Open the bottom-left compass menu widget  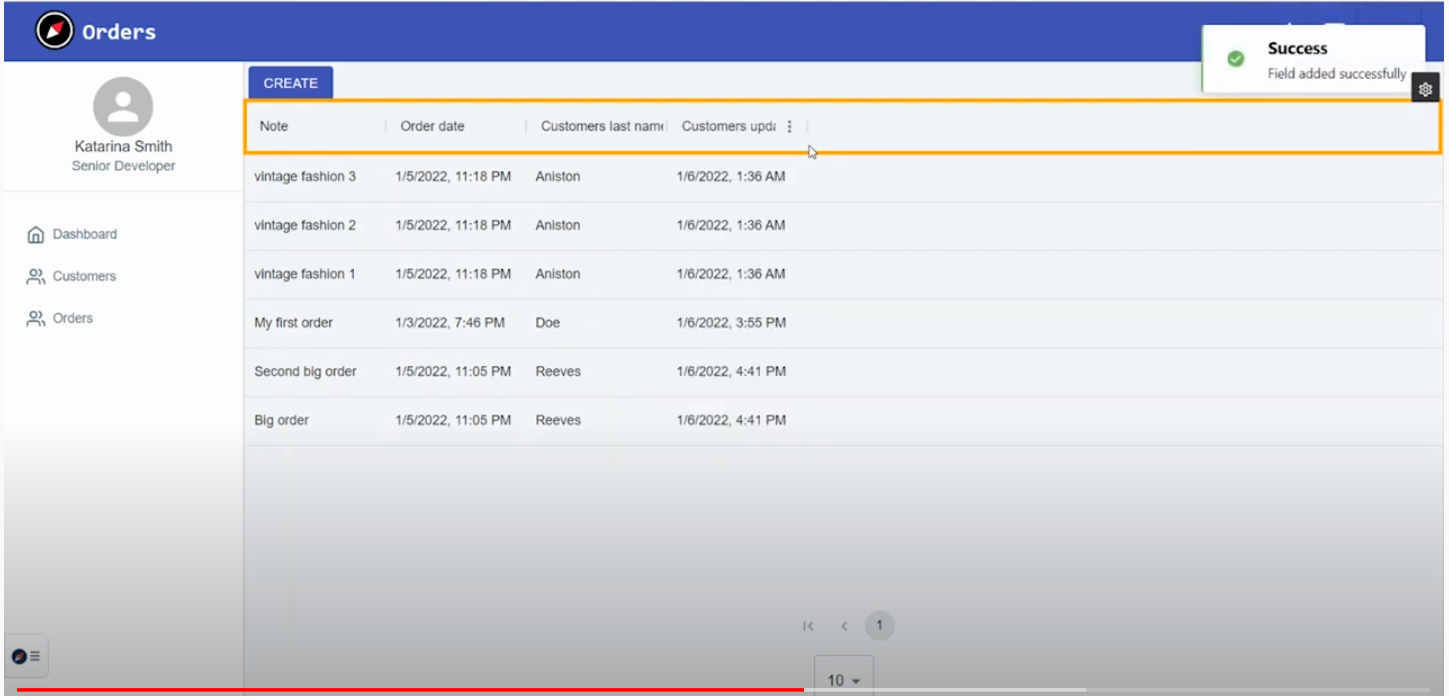point(26,656)
